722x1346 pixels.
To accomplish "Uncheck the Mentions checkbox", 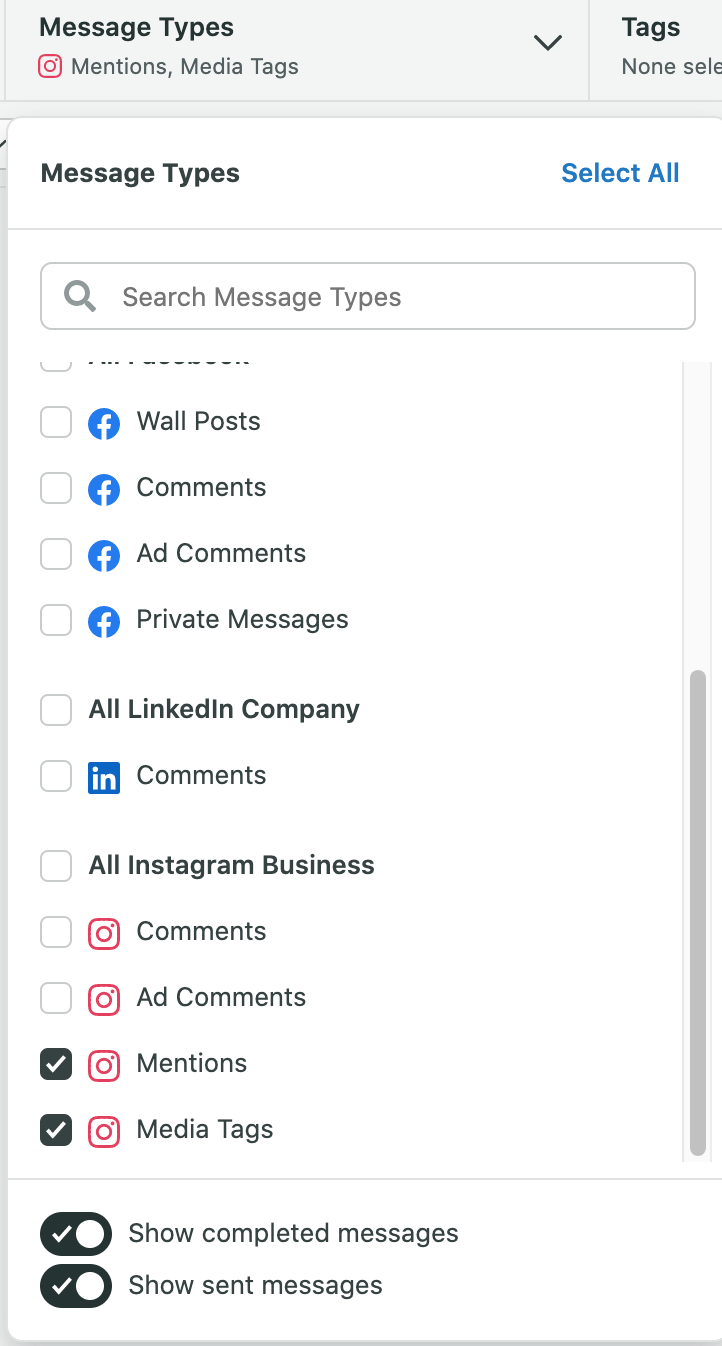I will pos(56,1065).
